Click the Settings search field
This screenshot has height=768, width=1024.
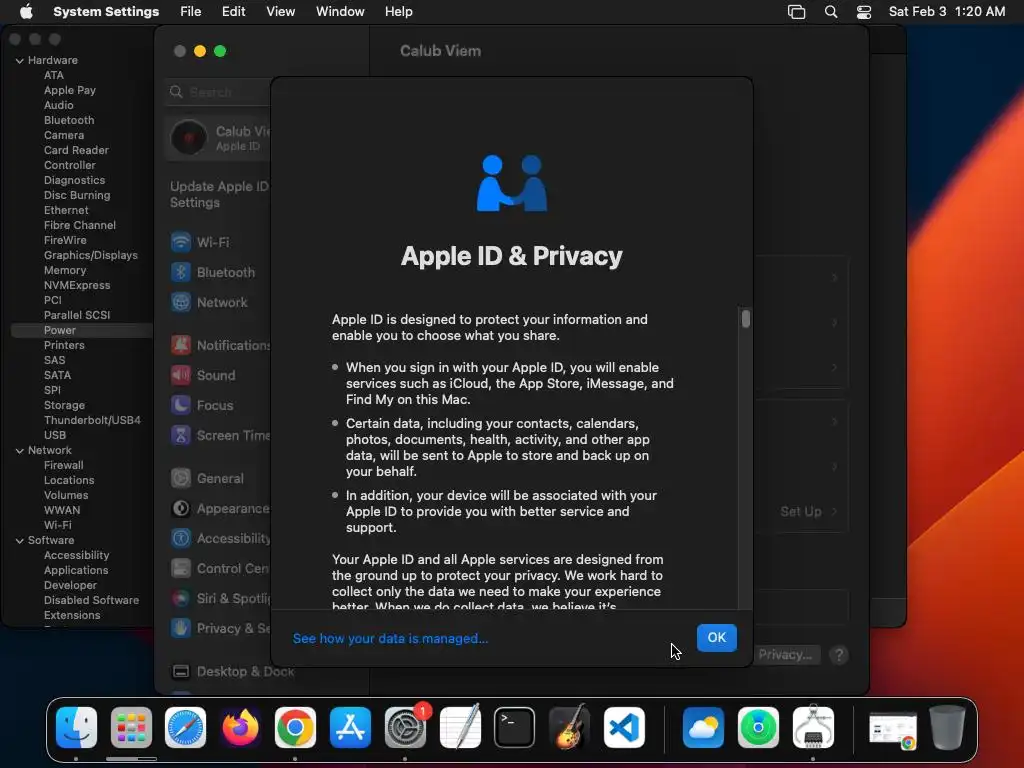coord(219,92)
